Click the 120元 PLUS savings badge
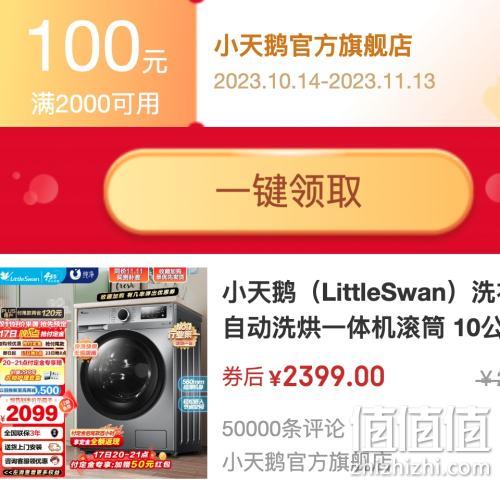 pyautogui.click(x=32, y=313)
